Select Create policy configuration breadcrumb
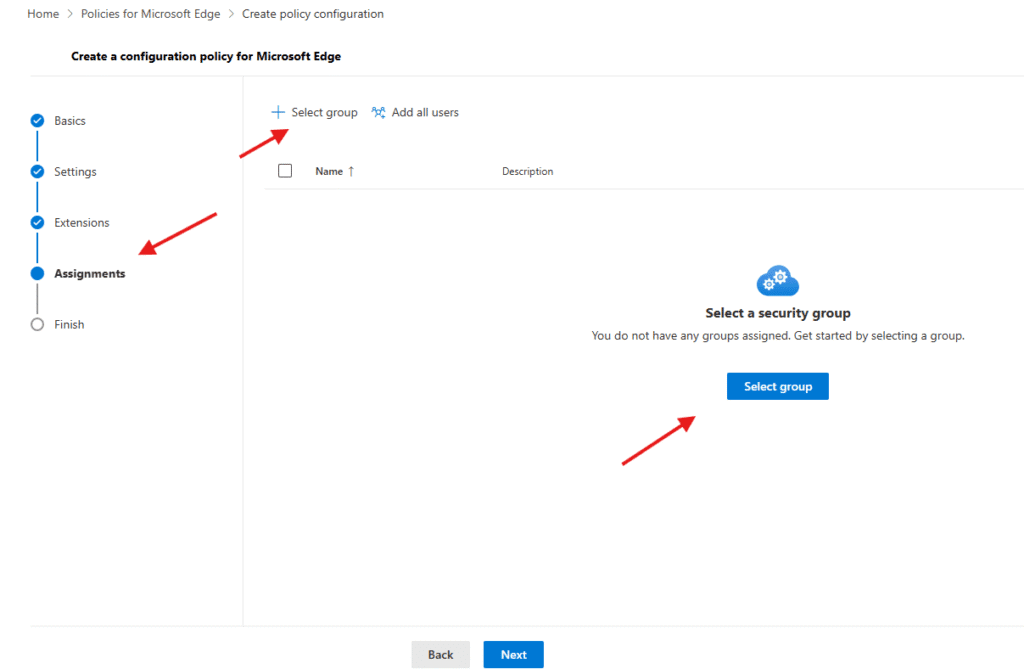Image resolution: width=1024 pixels, height=669 pixels. 312,14
